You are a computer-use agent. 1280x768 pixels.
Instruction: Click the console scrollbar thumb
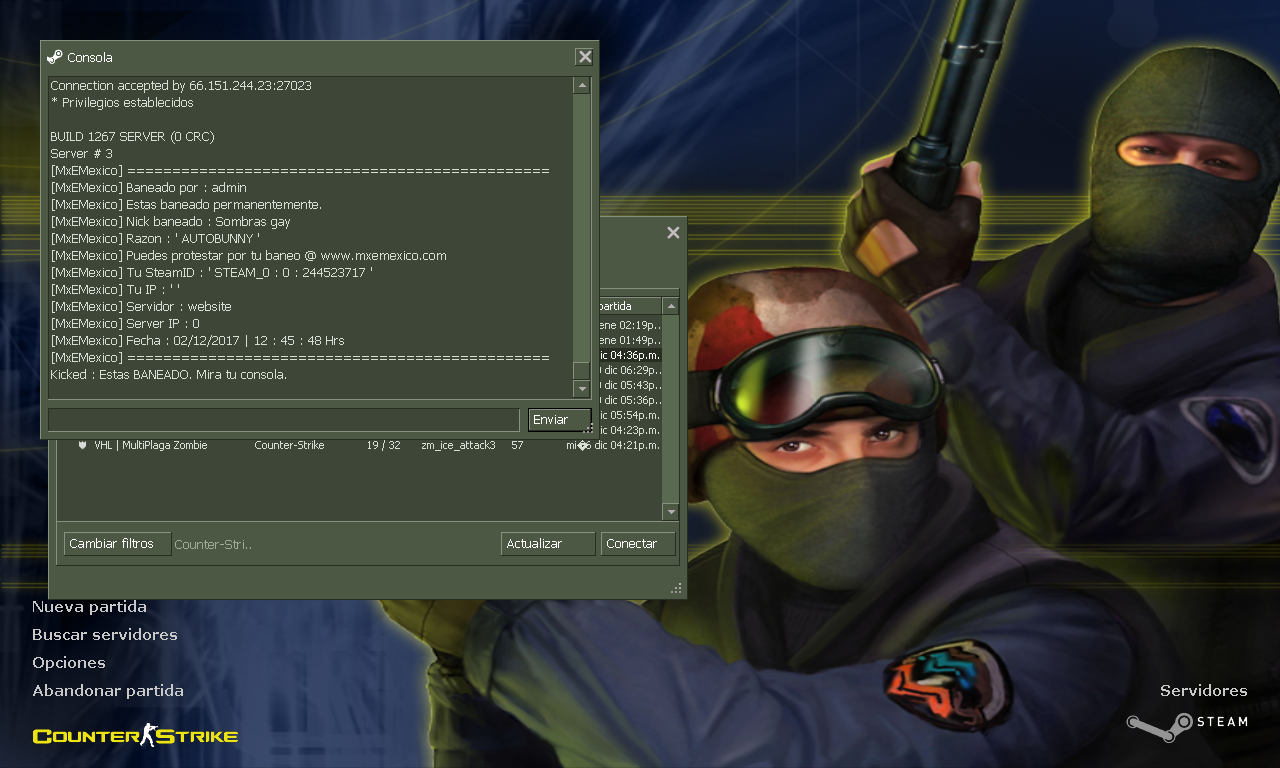pos(582,370)
